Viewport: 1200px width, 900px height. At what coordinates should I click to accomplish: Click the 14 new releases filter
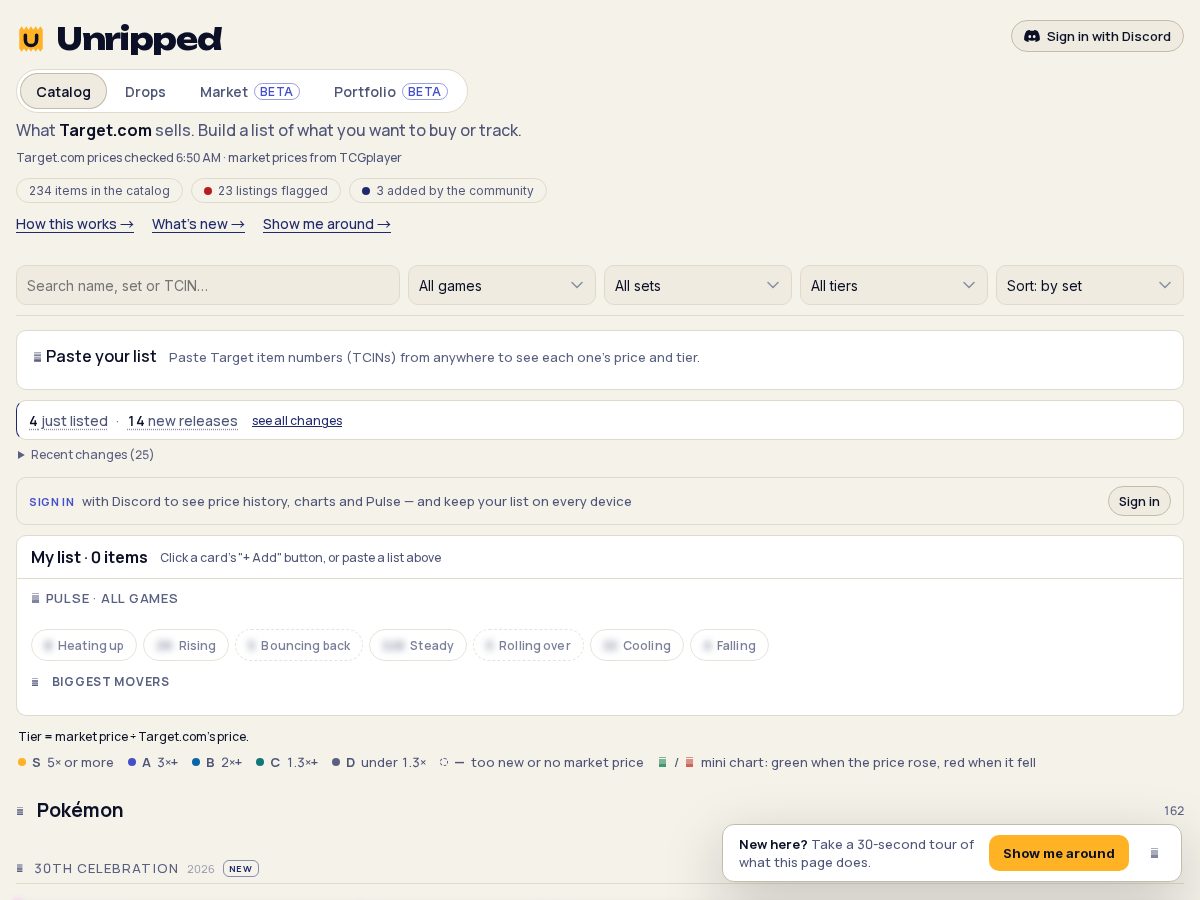tap(183, 421)
